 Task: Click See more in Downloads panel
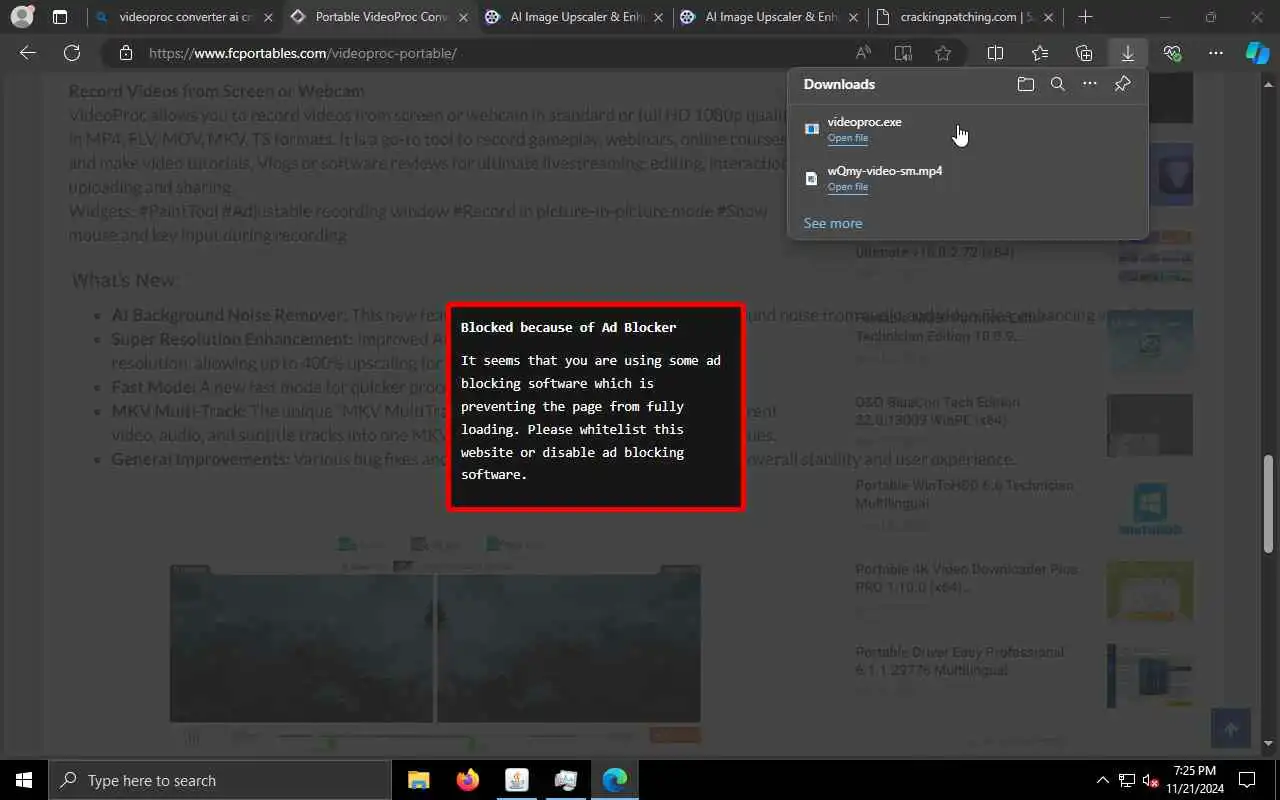832,223
